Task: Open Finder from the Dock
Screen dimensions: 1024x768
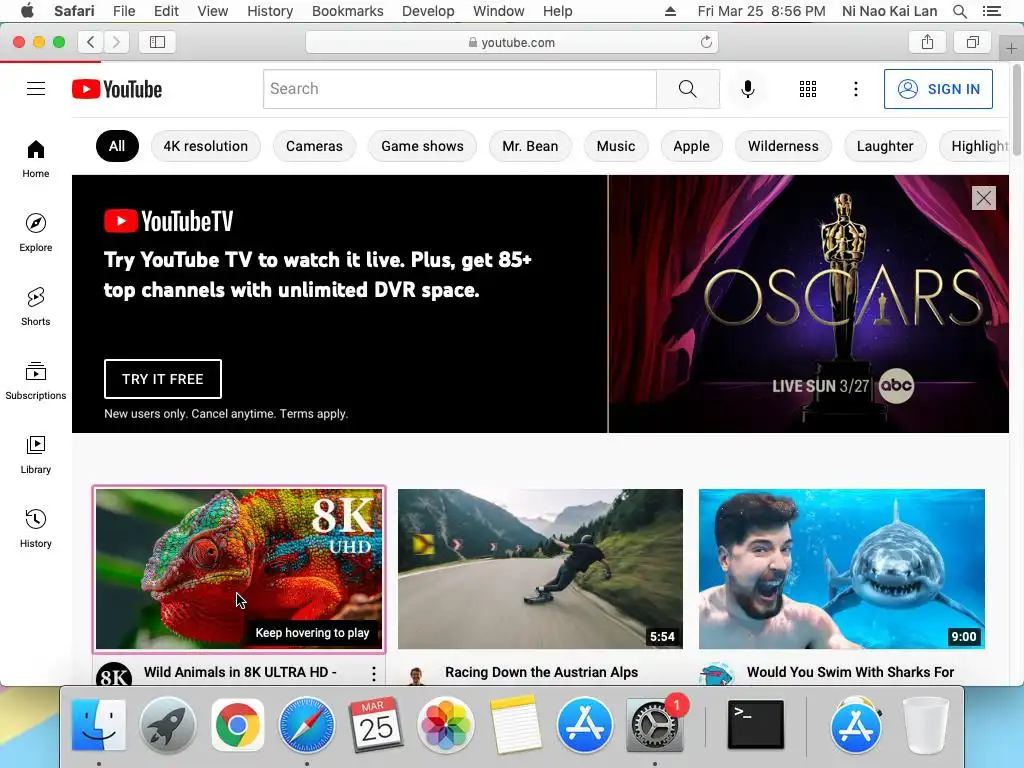Action: [x=99, y=725]
